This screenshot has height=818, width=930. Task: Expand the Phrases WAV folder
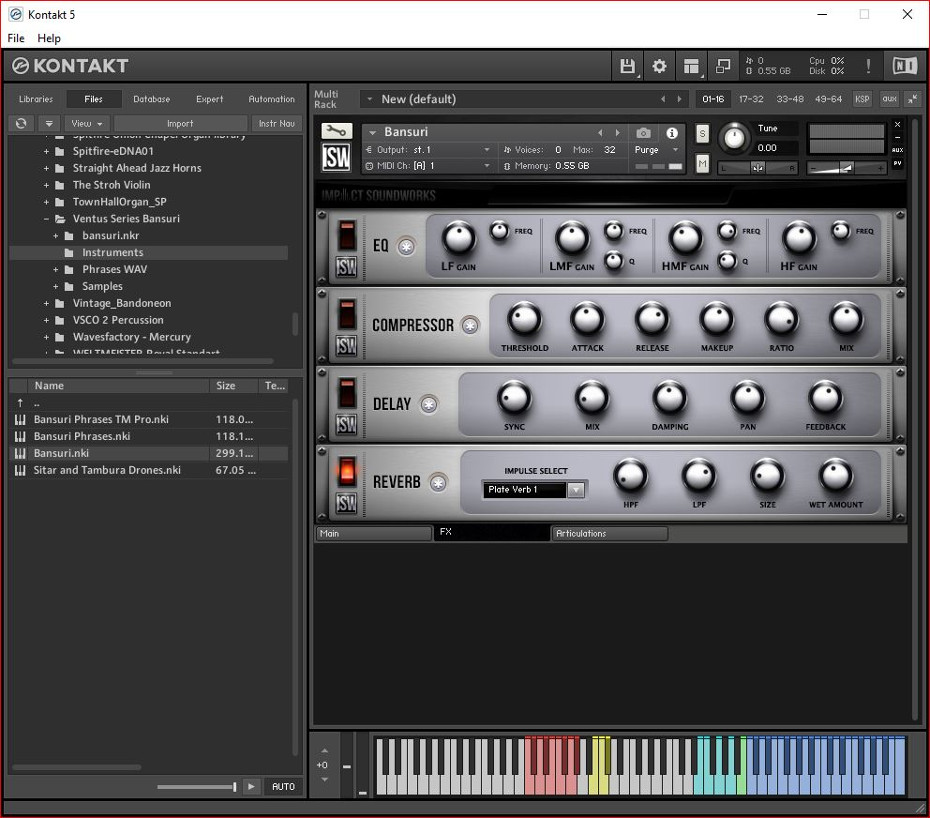pos(56,270)
